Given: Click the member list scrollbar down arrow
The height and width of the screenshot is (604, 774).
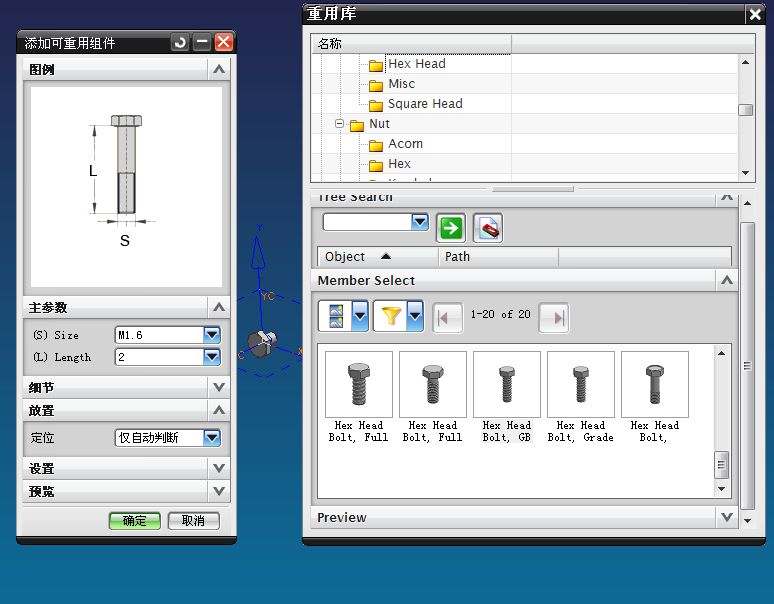Looking at the screenshot, I should pyautogui.click(x=721, y=489).
